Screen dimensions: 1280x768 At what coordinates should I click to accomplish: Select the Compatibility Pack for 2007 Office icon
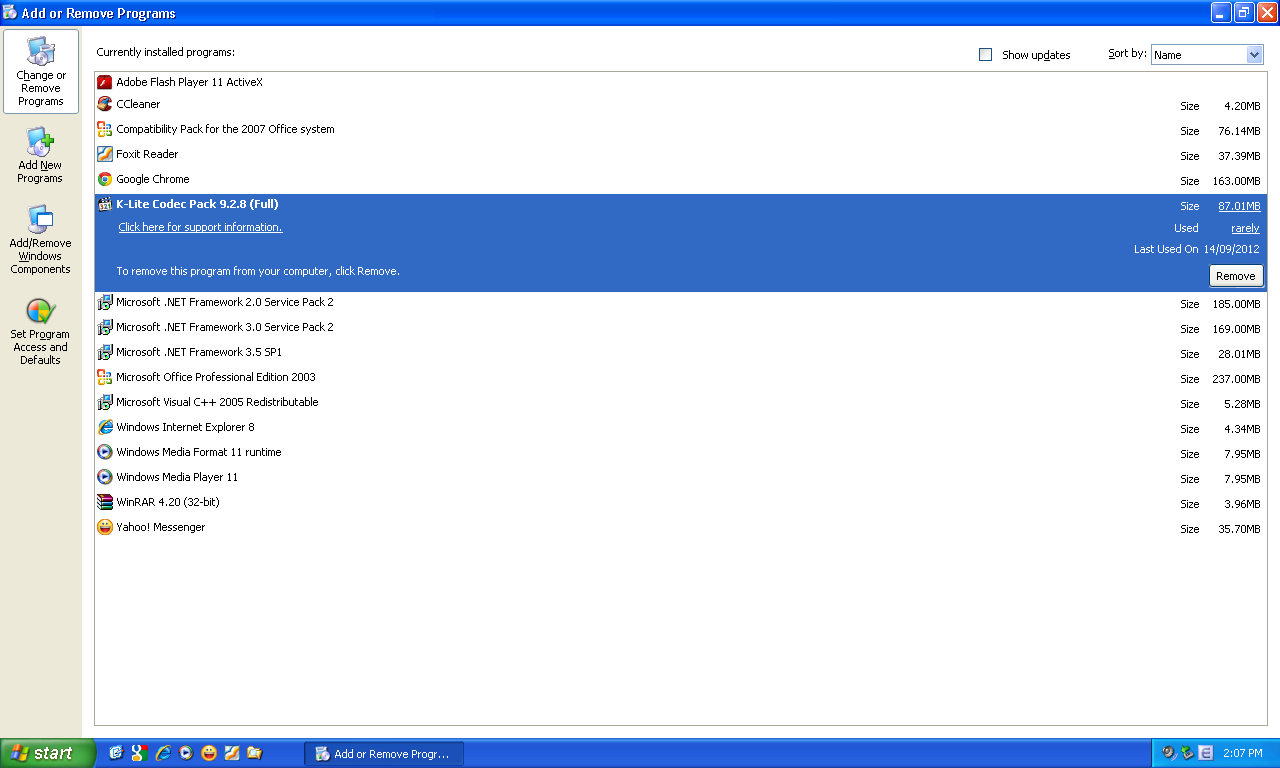(x=105, y=129)
